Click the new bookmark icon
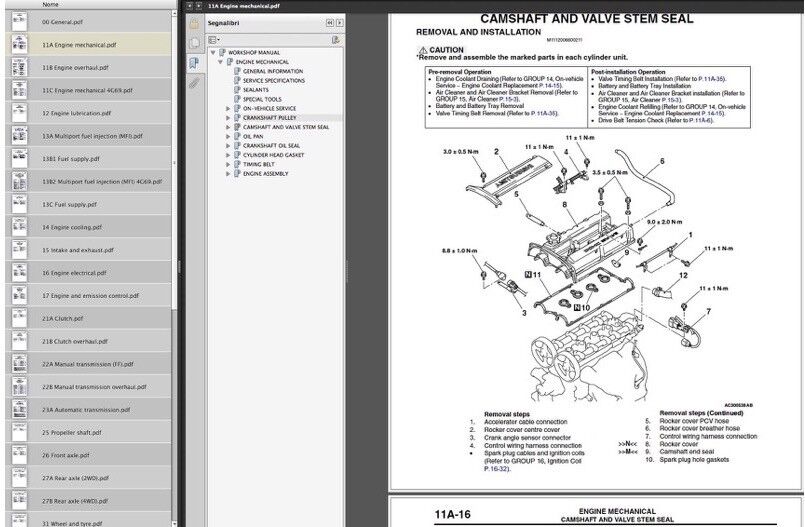Image resolution: width=805 pixels, height=527 pixels. coord(336,40)
